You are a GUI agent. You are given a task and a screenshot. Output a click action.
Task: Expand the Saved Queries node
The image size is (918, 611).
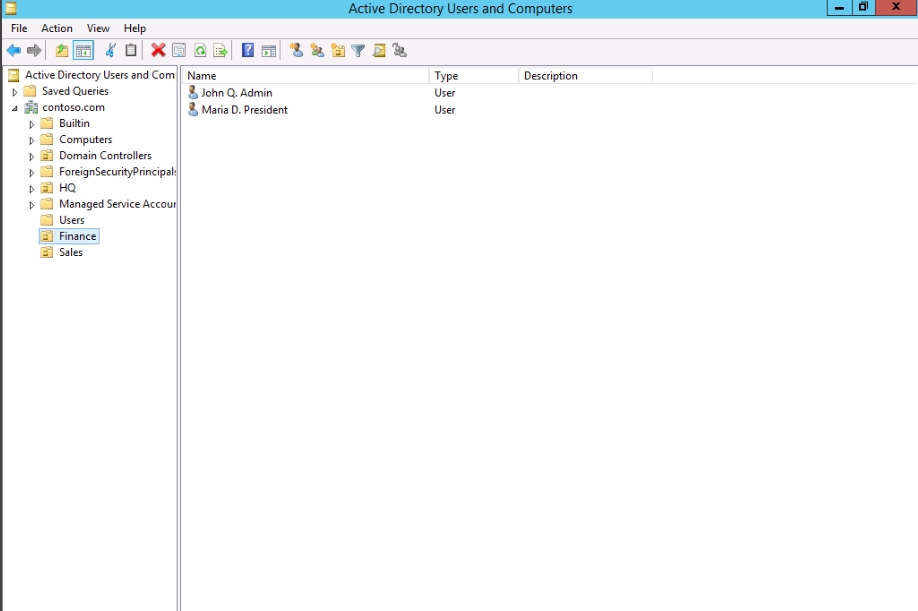[x=15, y=92]
